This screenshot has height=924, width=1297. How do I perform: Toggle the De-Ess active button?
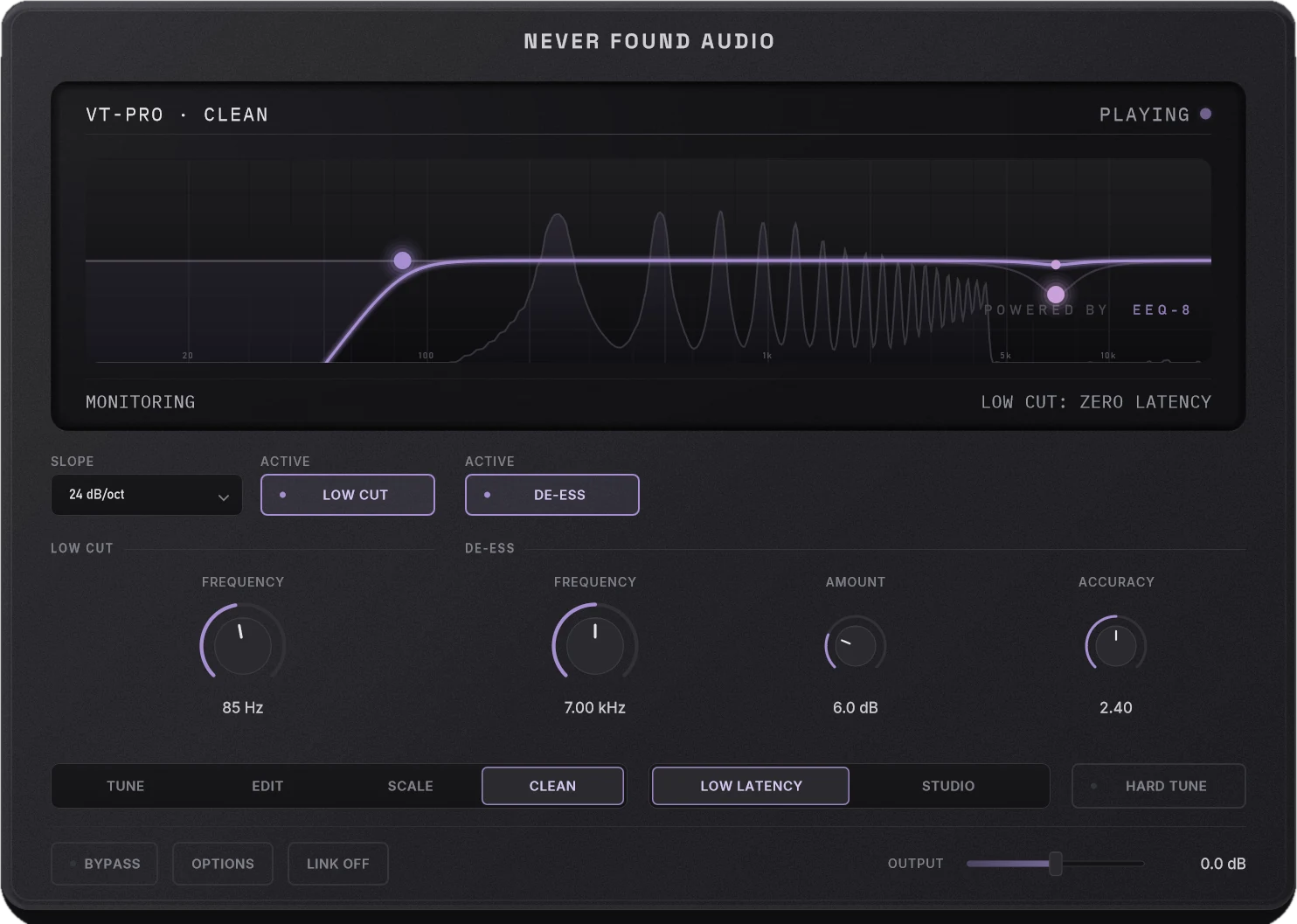pos(552,495)
